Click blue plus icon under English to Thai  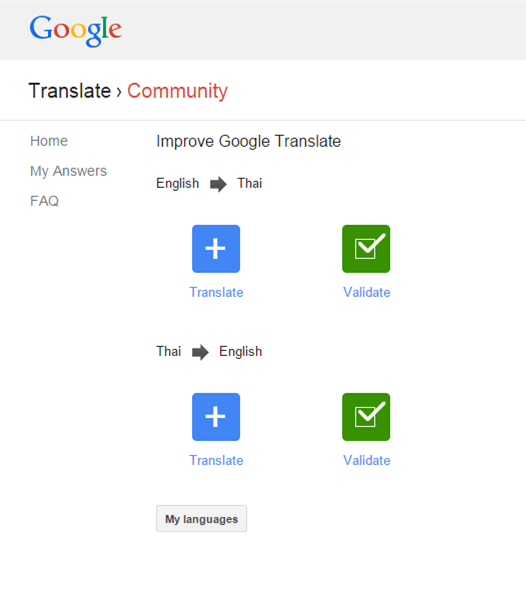point(216,249)
